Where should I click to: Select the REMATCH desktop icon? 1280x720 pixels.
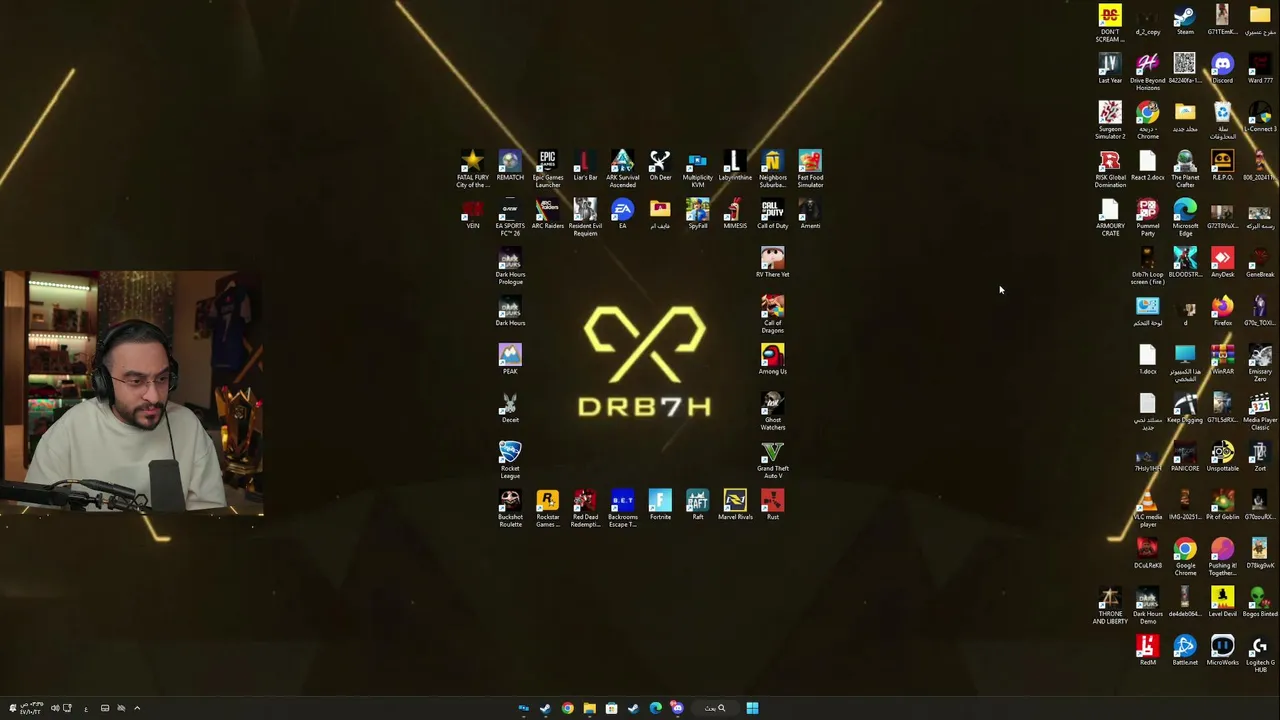click(510, 166)
